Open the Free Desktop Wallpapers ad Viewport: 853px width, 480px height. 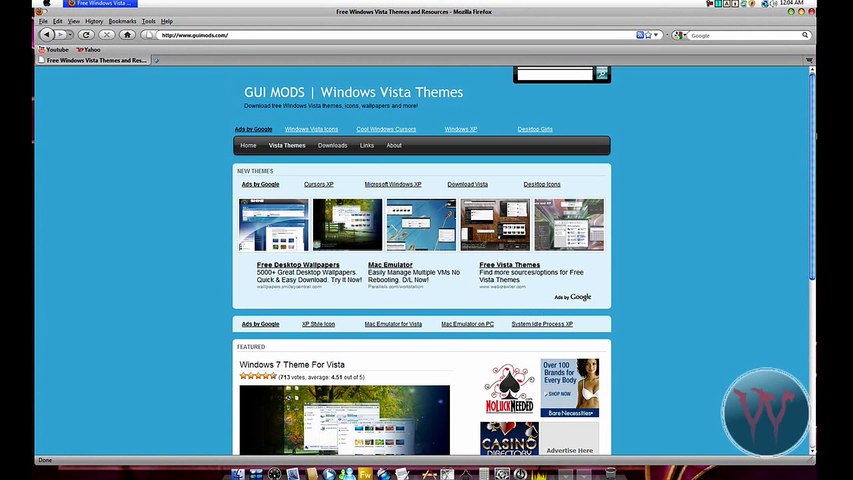(x=298, y=265)
